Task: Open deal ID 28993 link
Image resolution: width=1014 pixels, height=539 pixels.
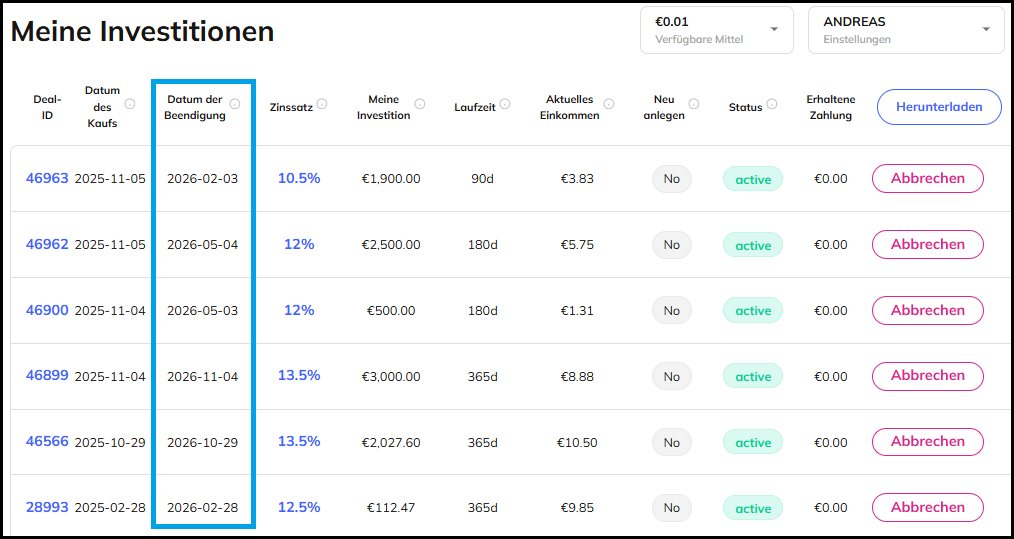Action: (x=47, y=508)
